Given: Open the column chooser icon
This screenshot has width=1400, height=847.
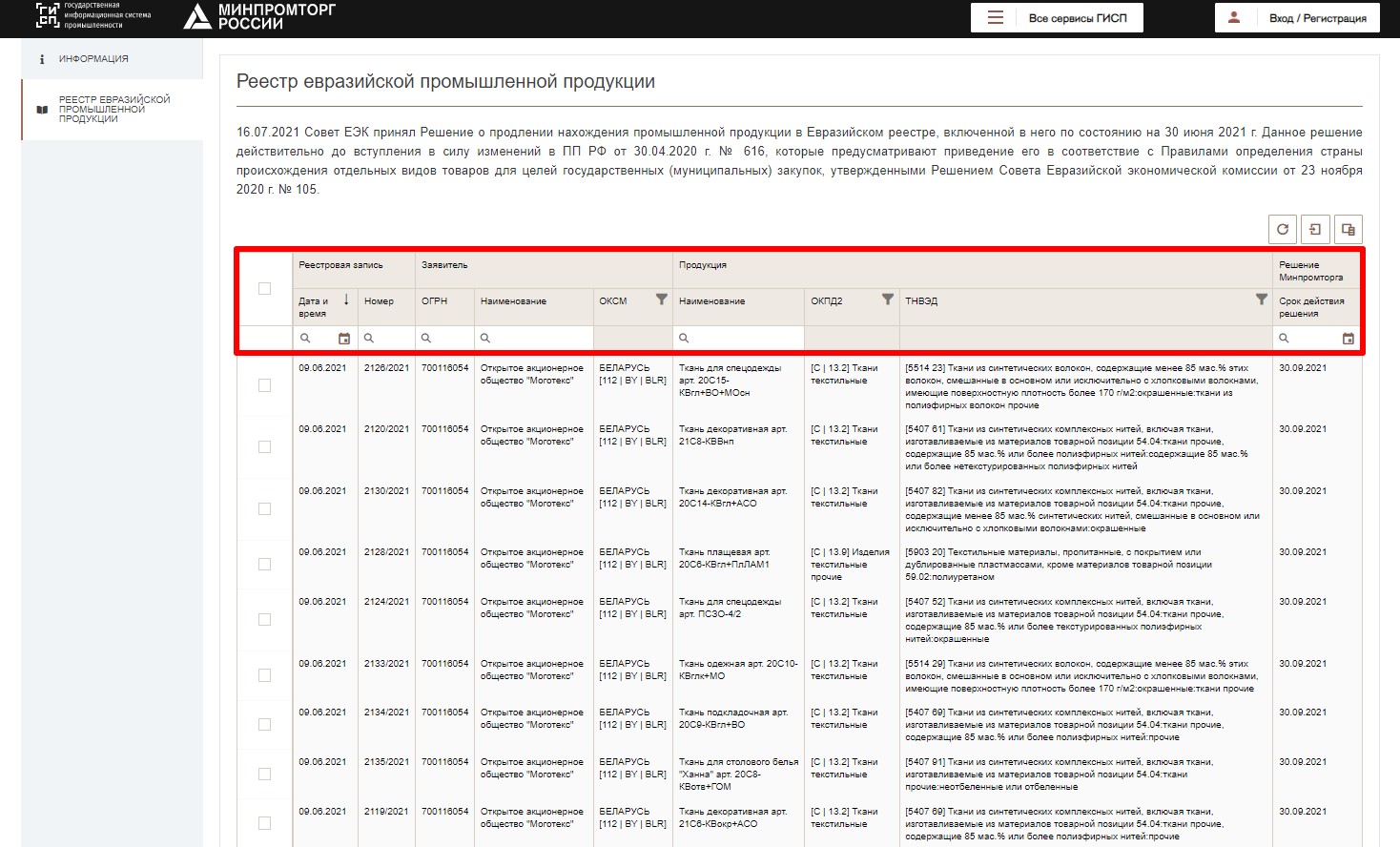Looking at the screenshot, I should tap(1348, 229).
